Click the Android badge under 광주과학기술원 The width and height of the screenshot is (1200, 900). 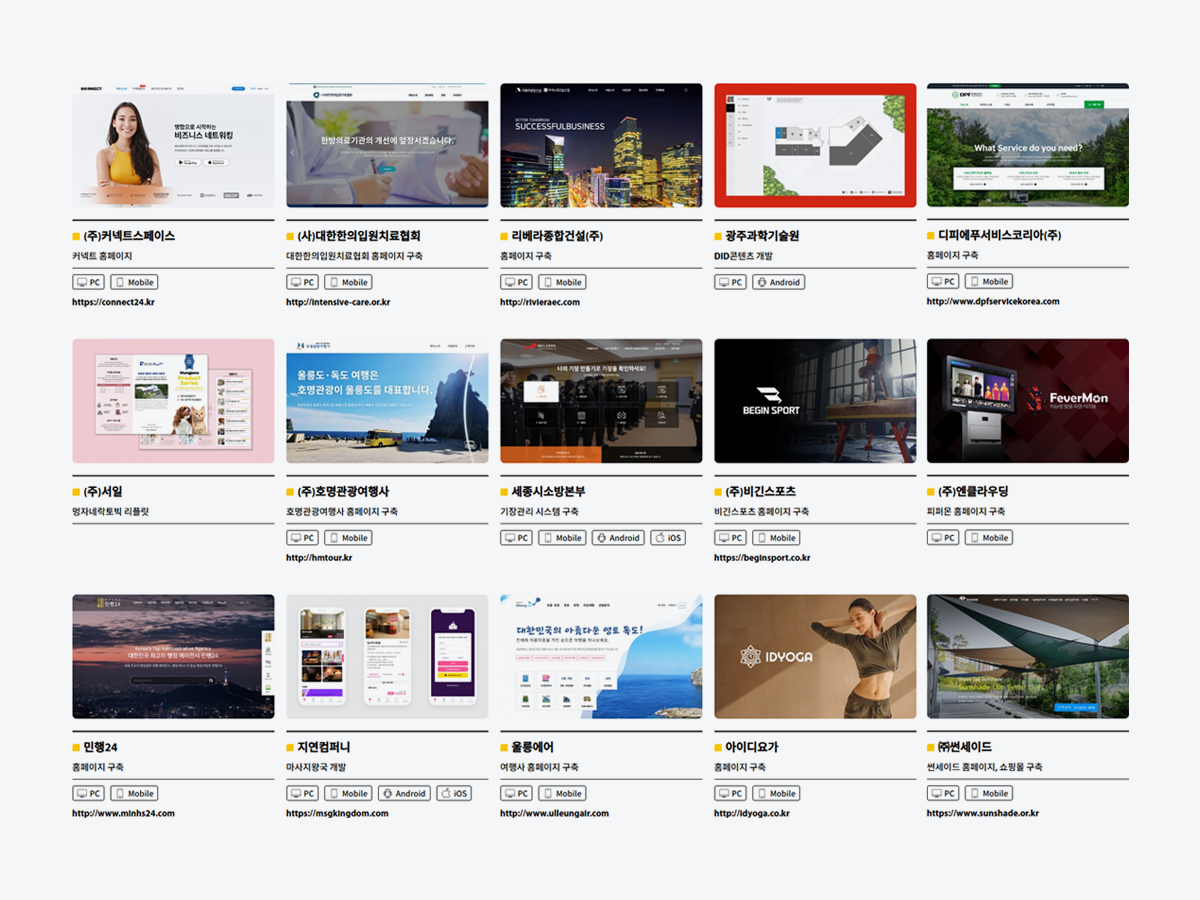(778, 282)
